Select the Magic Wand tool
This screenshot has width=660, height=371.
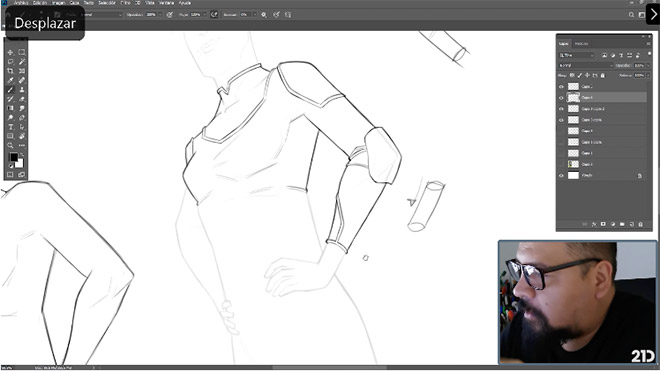coord(22,62)
